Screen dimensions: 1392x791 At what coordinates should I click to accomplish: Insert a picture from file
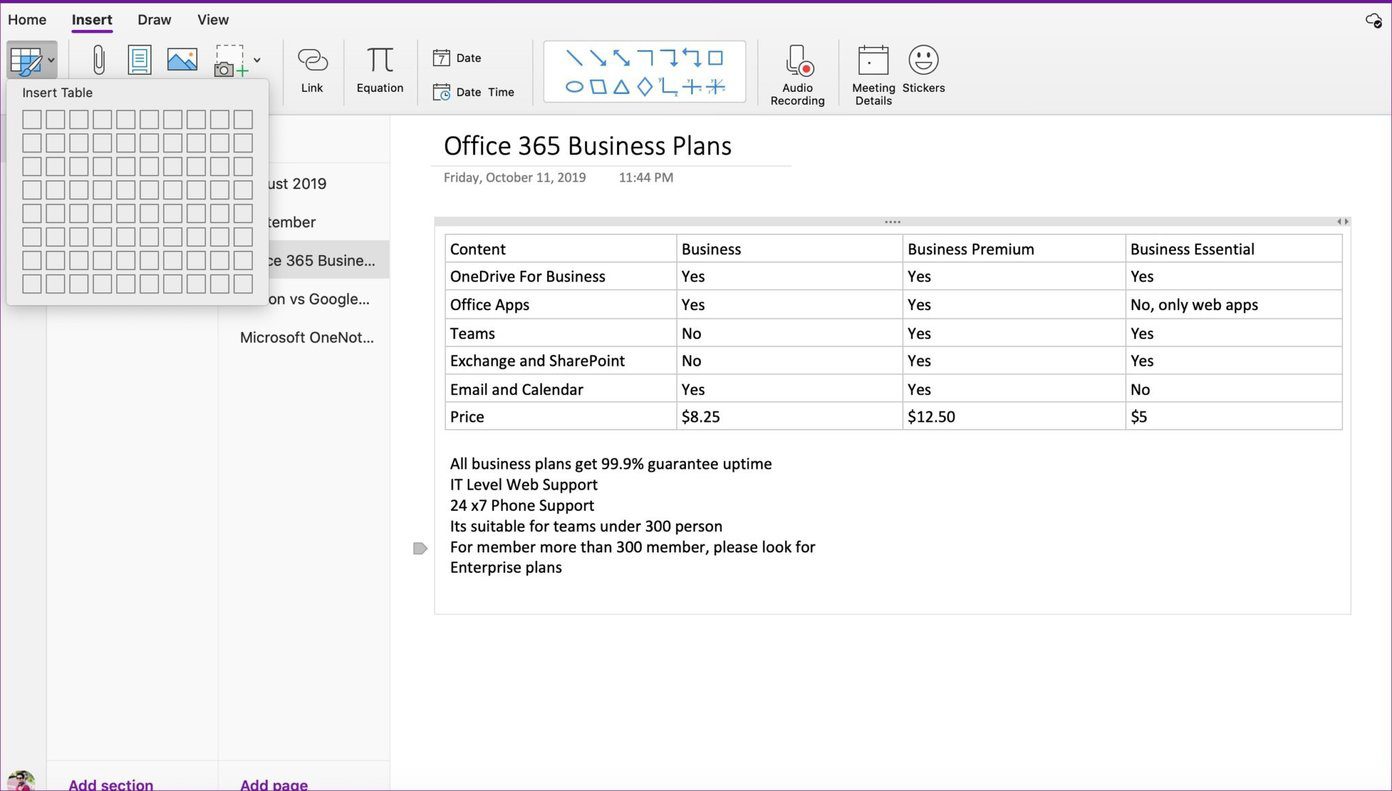click(x=182, y=60)
